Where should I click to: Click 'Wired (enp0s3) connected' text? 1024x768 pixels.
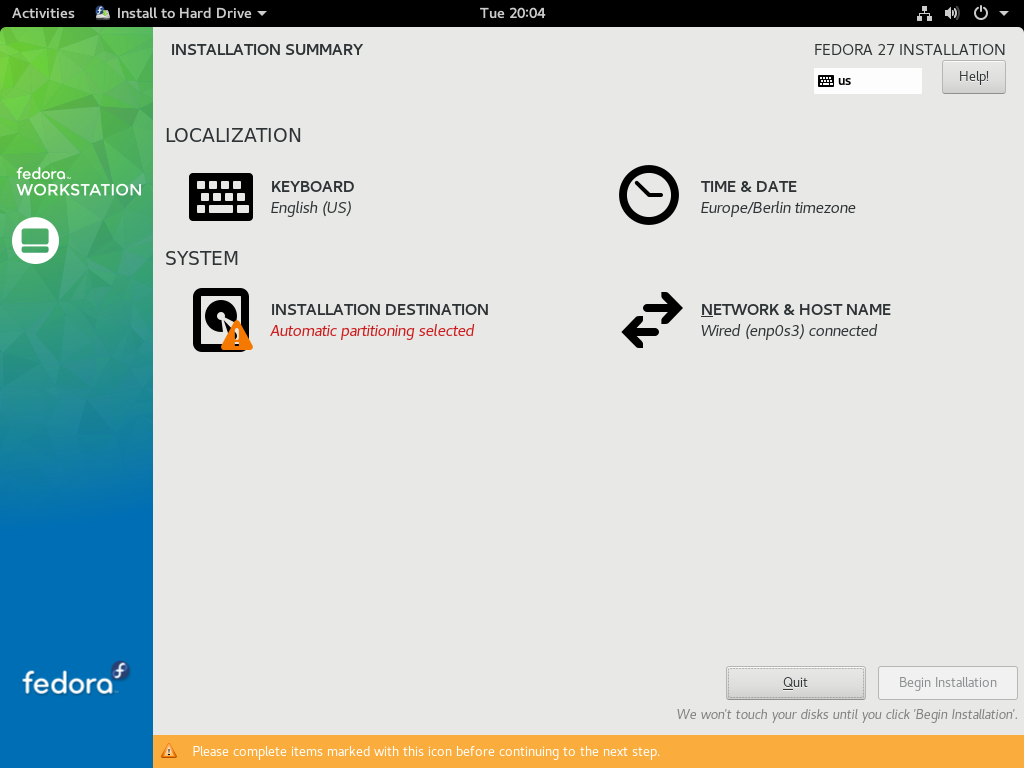coord(788,331)
